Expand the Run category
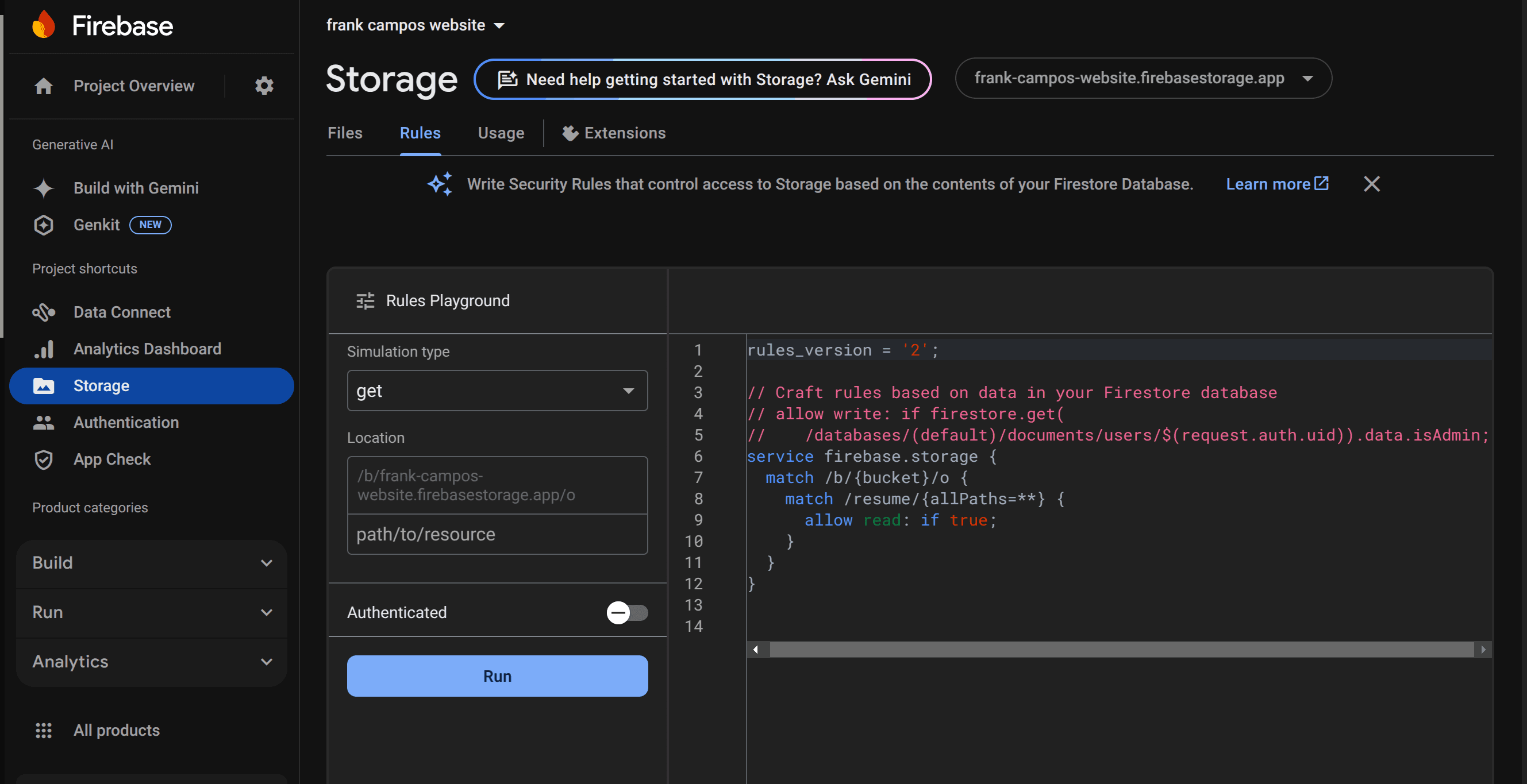 tap(152, 612)
